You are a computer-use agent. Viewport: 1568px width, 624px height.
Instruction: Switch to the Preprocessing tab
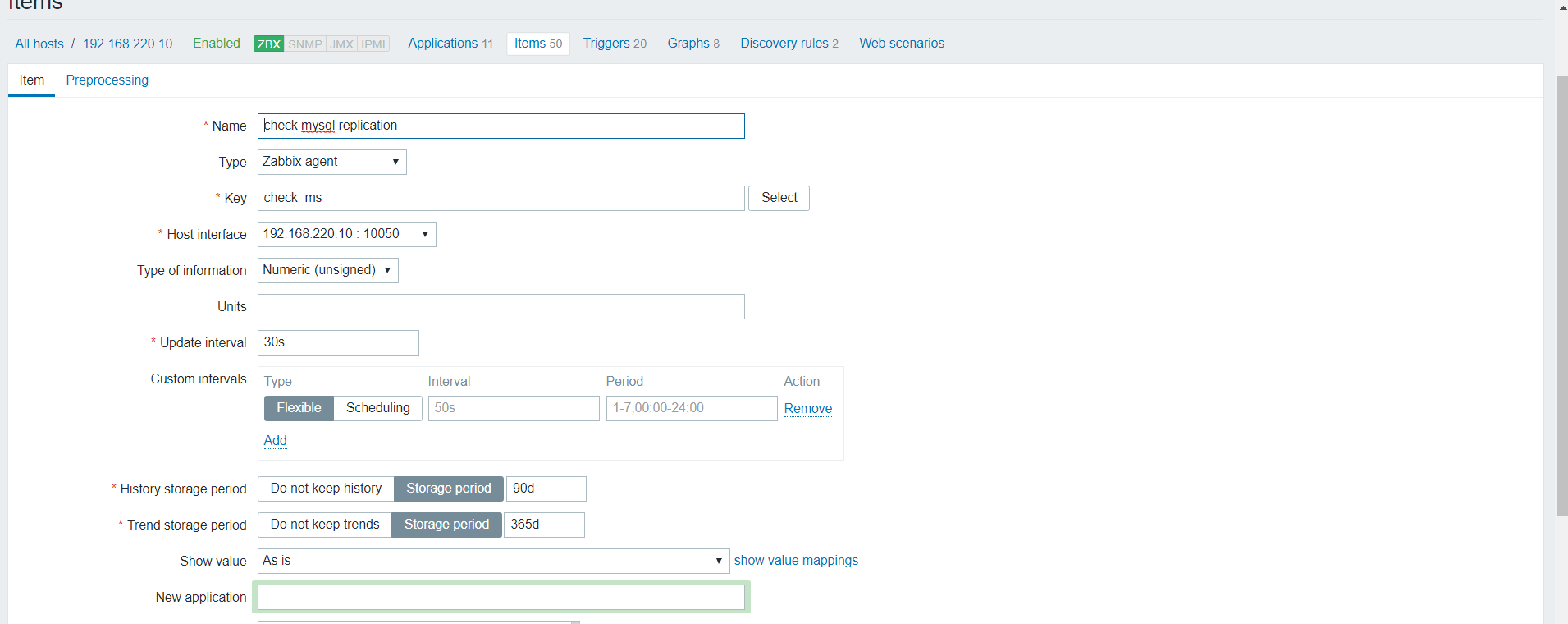coord(107,80)
